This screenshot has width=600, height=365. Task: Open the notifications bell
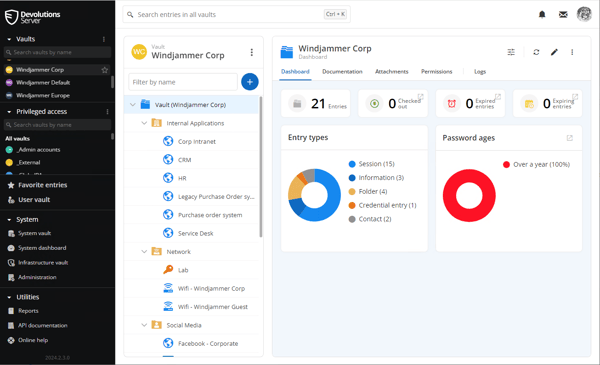pos(542,15)
